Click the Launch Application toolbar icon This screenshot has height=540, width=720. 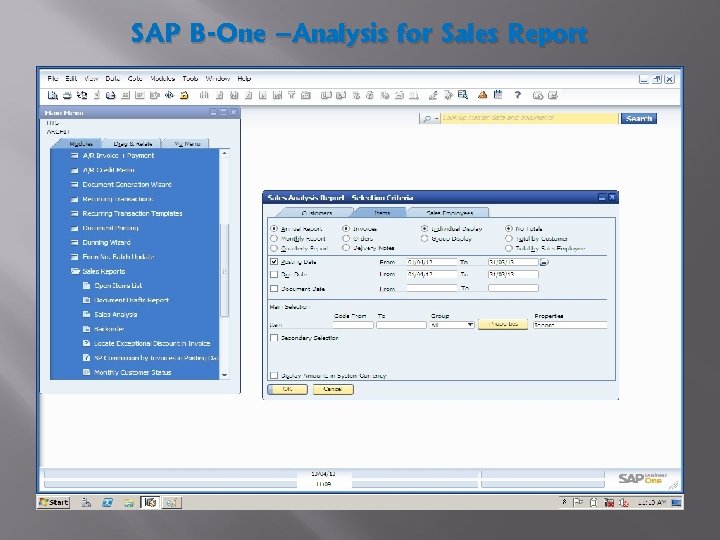click(169, 95)
